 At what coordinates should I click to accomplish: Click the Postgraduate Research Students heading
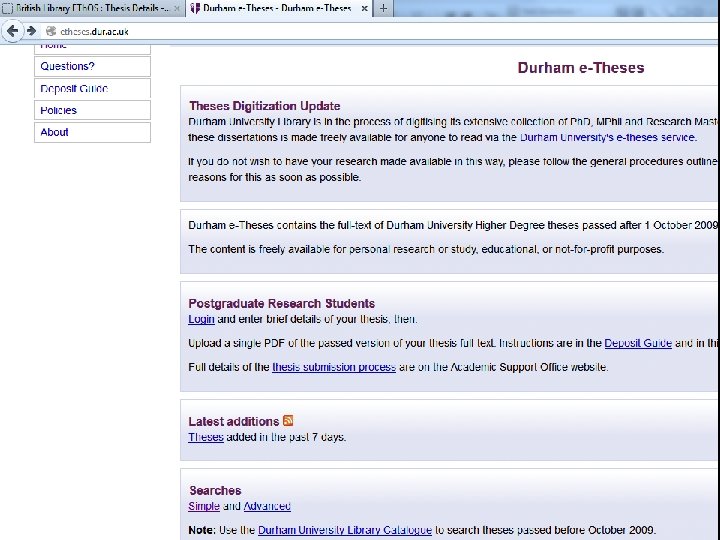[281, 304]
